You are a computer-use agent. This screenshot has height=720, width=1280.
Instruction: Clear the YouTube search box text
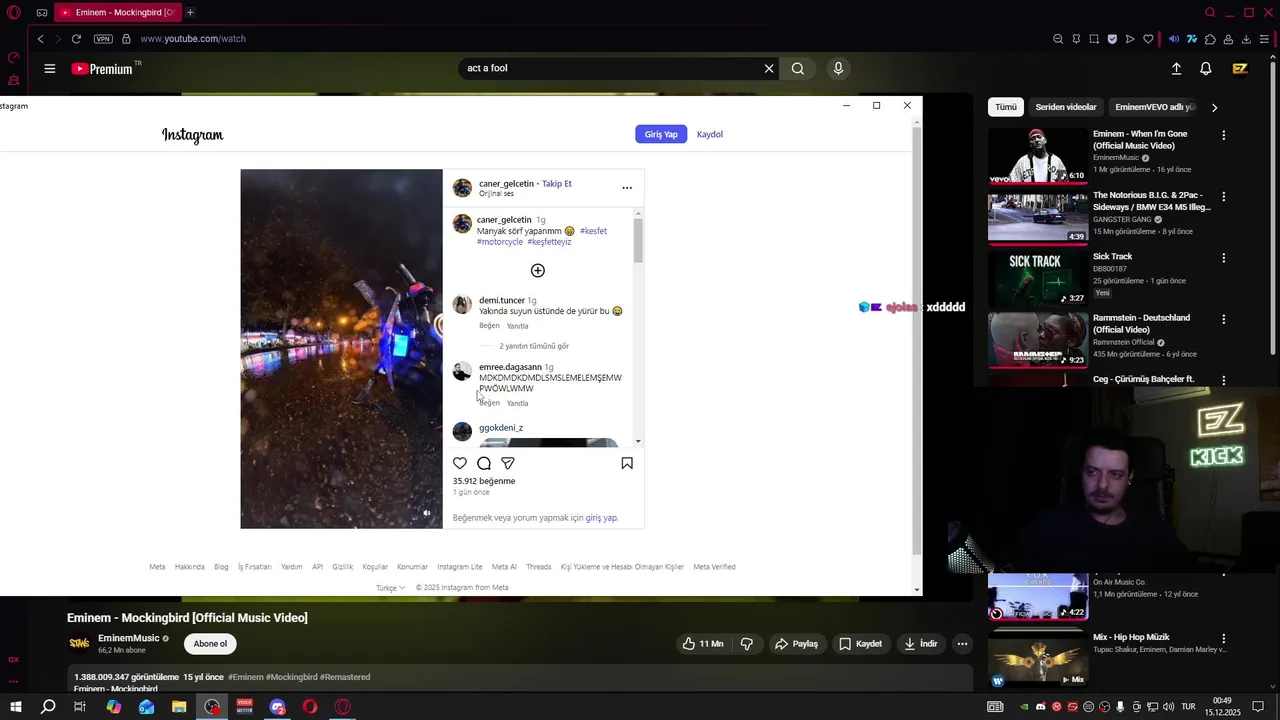[x=769, y=69]
